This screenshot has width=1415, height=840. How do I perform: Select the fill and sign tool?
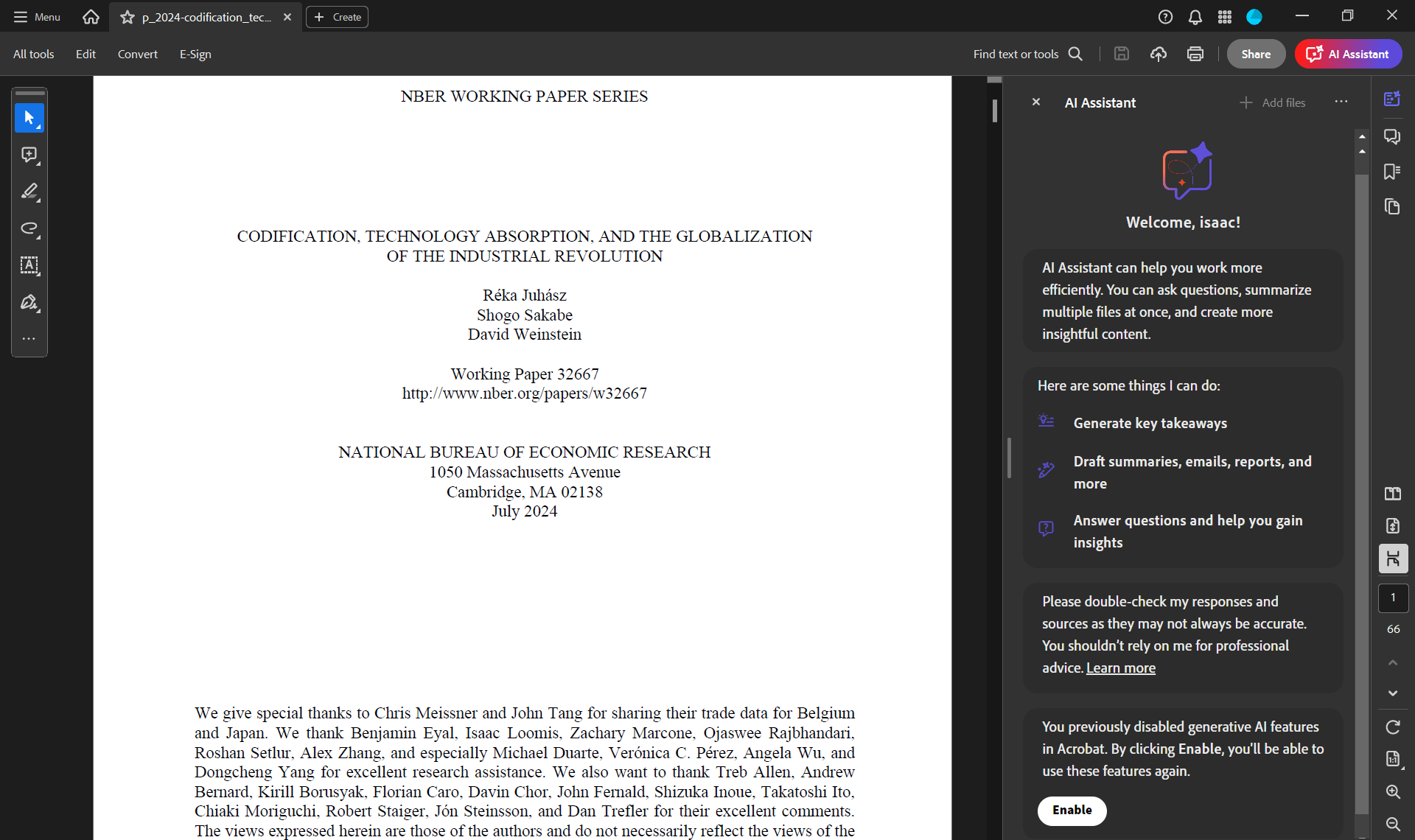(29, 302)
